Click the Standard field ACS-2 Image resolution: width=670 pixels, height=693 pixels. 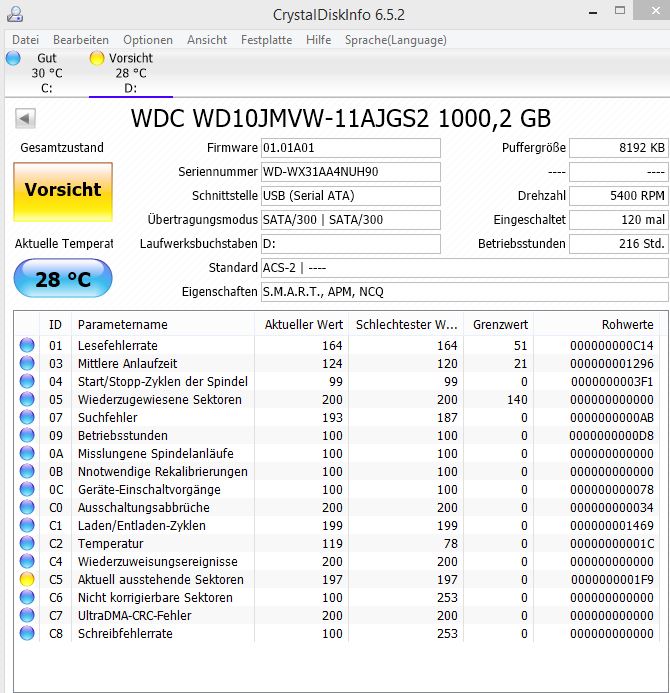pos(464,268)
